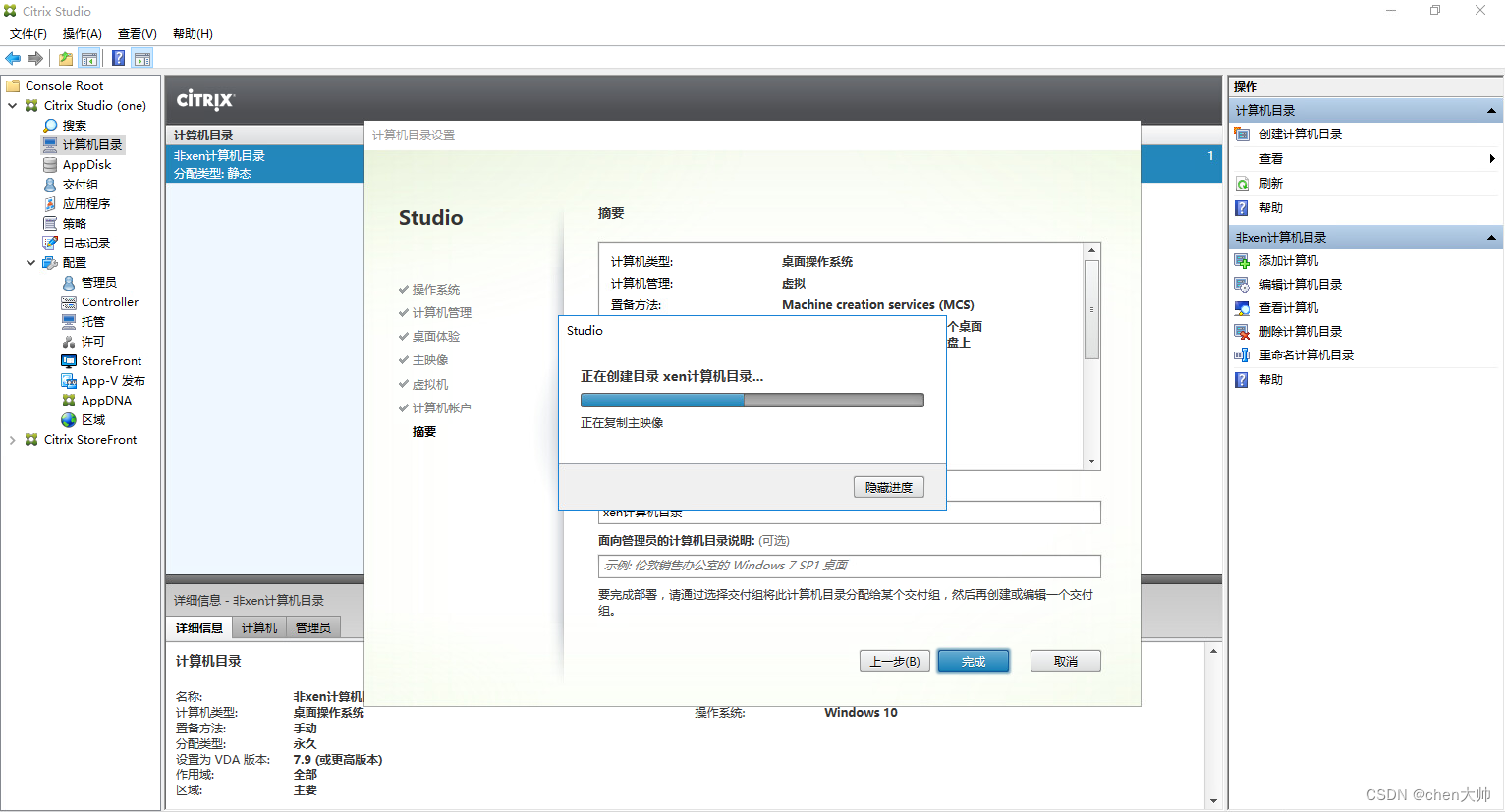Click 编辑计算机目录 action

click(x=1301, y=285)
